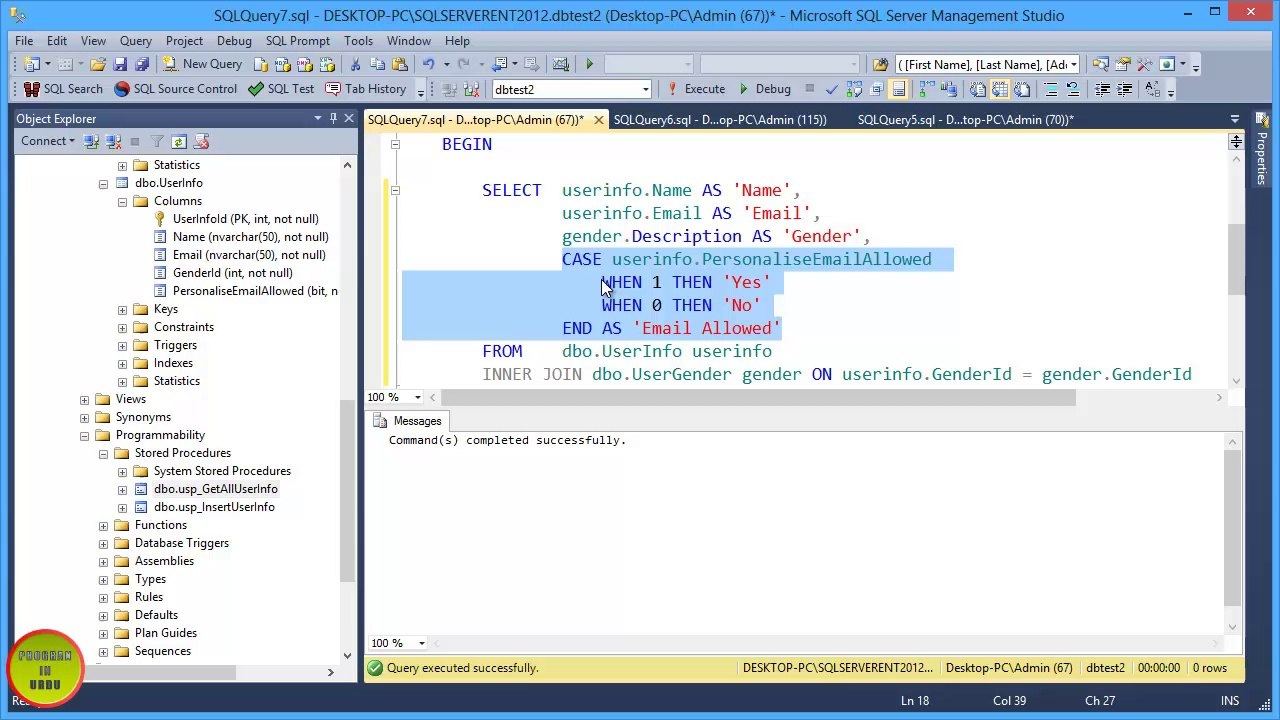Click the Copy icon in the toolbar
Screen dimensions: 1280x720
377,64
